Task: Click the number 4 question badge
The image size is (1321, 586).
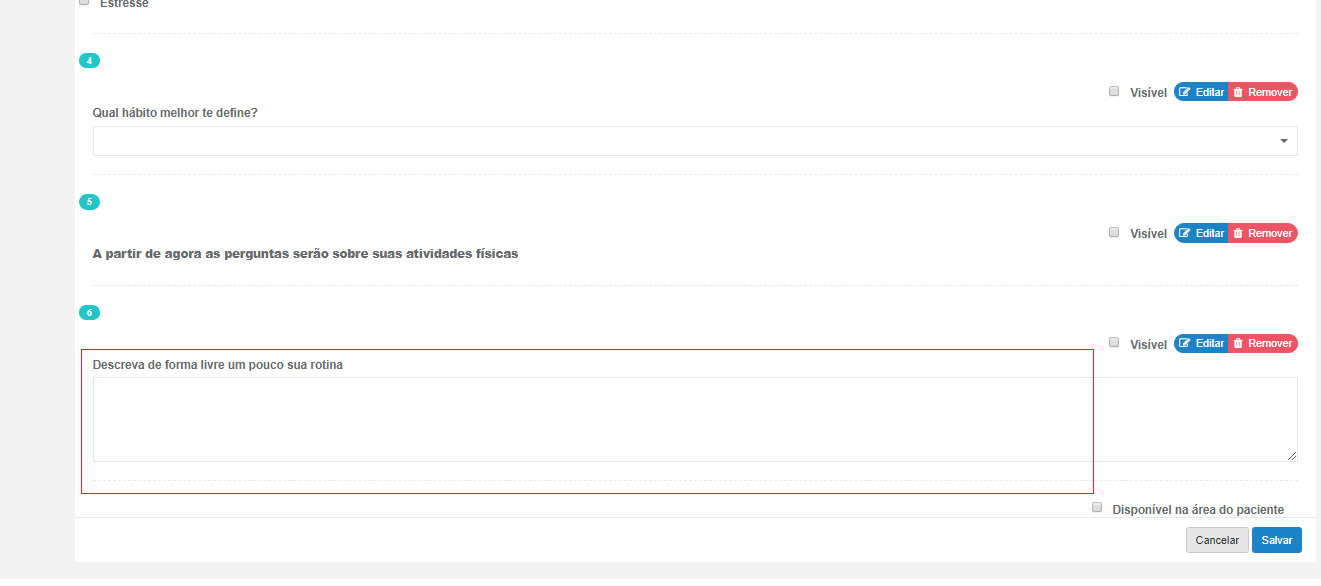Action: (x=89, y=61)
